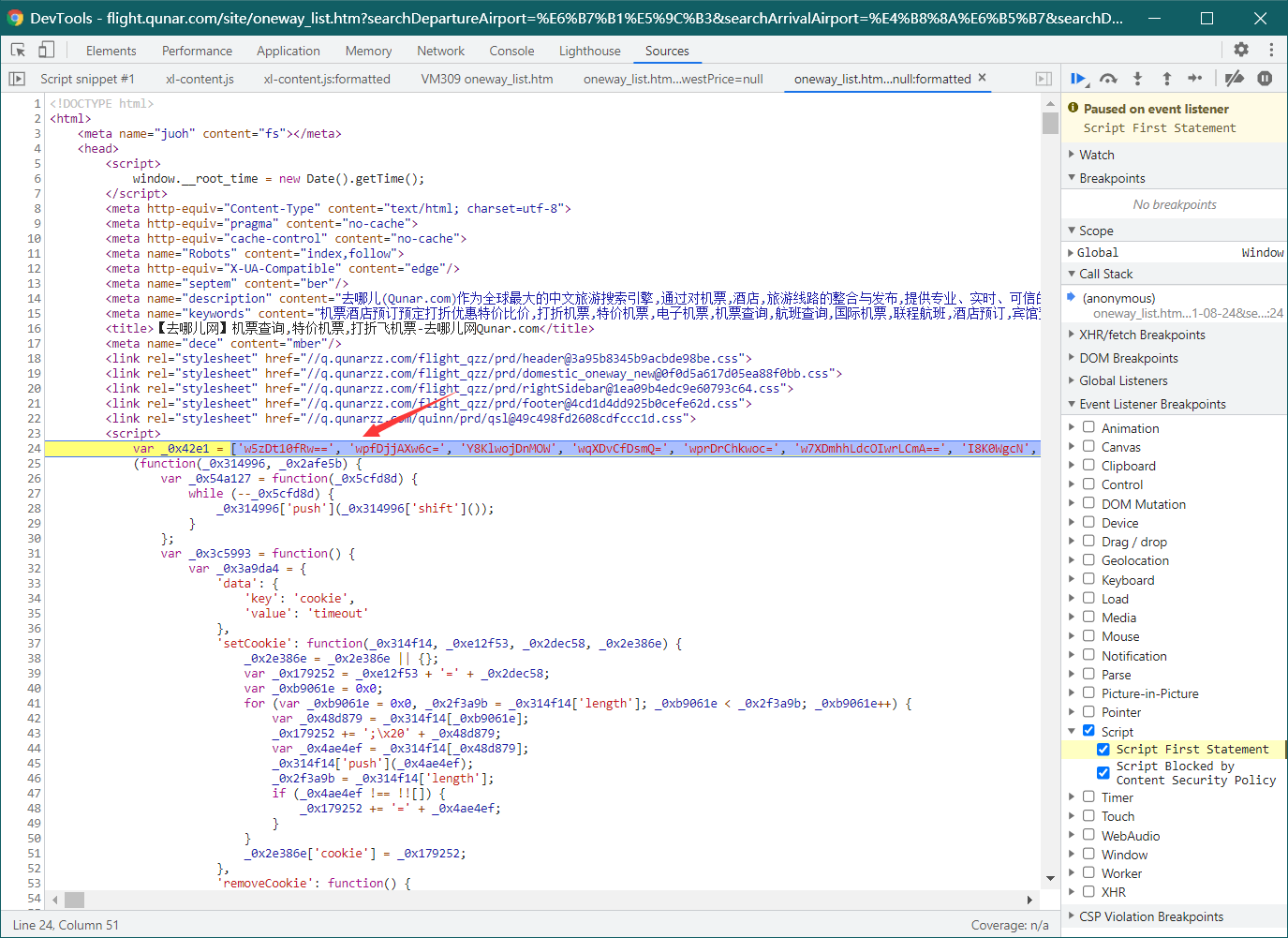Check the DOM Mutation checkbox
Image resolution: width=1288 pixels, height=938 pixels.
pos(1088,503)
